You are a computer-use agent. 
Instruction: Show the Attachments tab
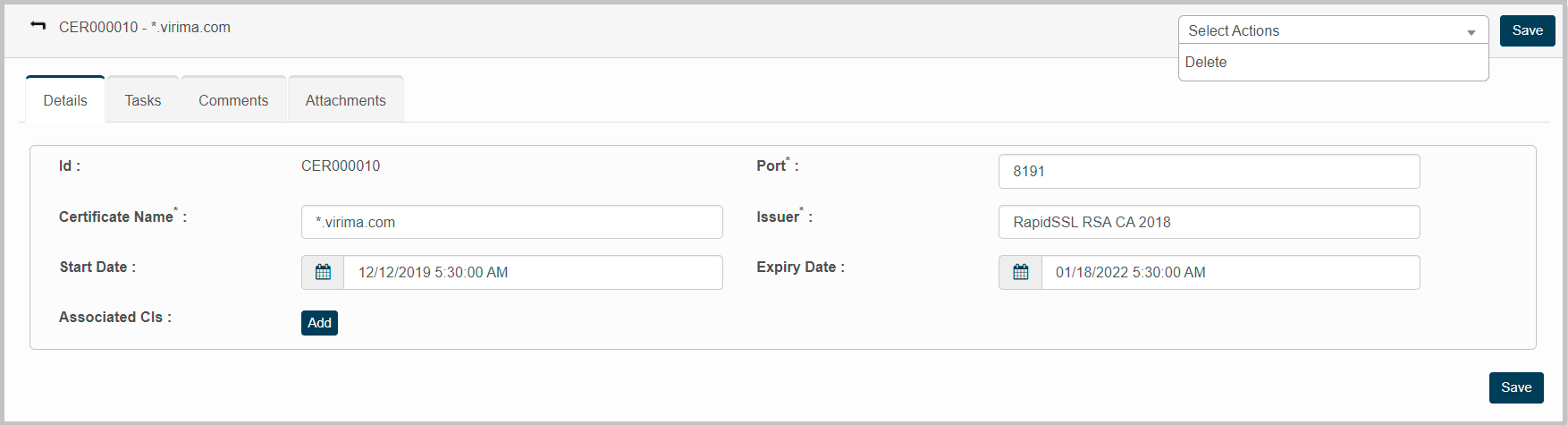tap(346, 100)
